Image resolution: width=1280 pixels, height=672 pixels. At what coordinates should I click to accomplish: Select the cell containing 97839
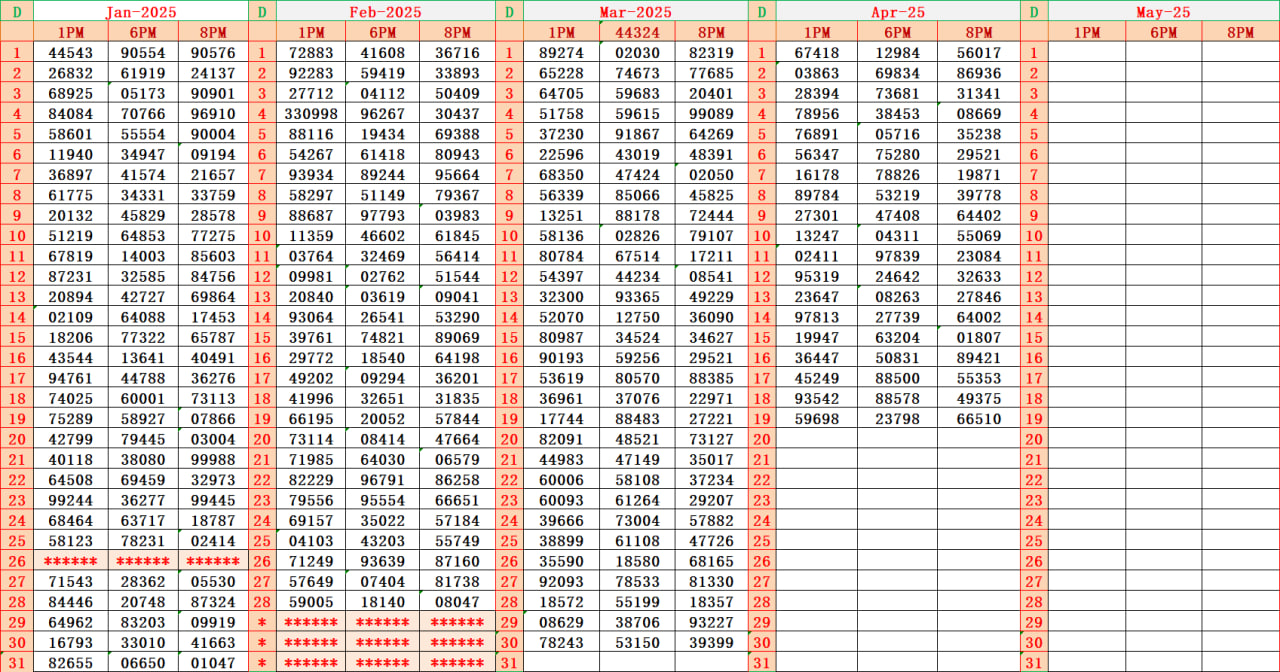click(x=897, y=256)
